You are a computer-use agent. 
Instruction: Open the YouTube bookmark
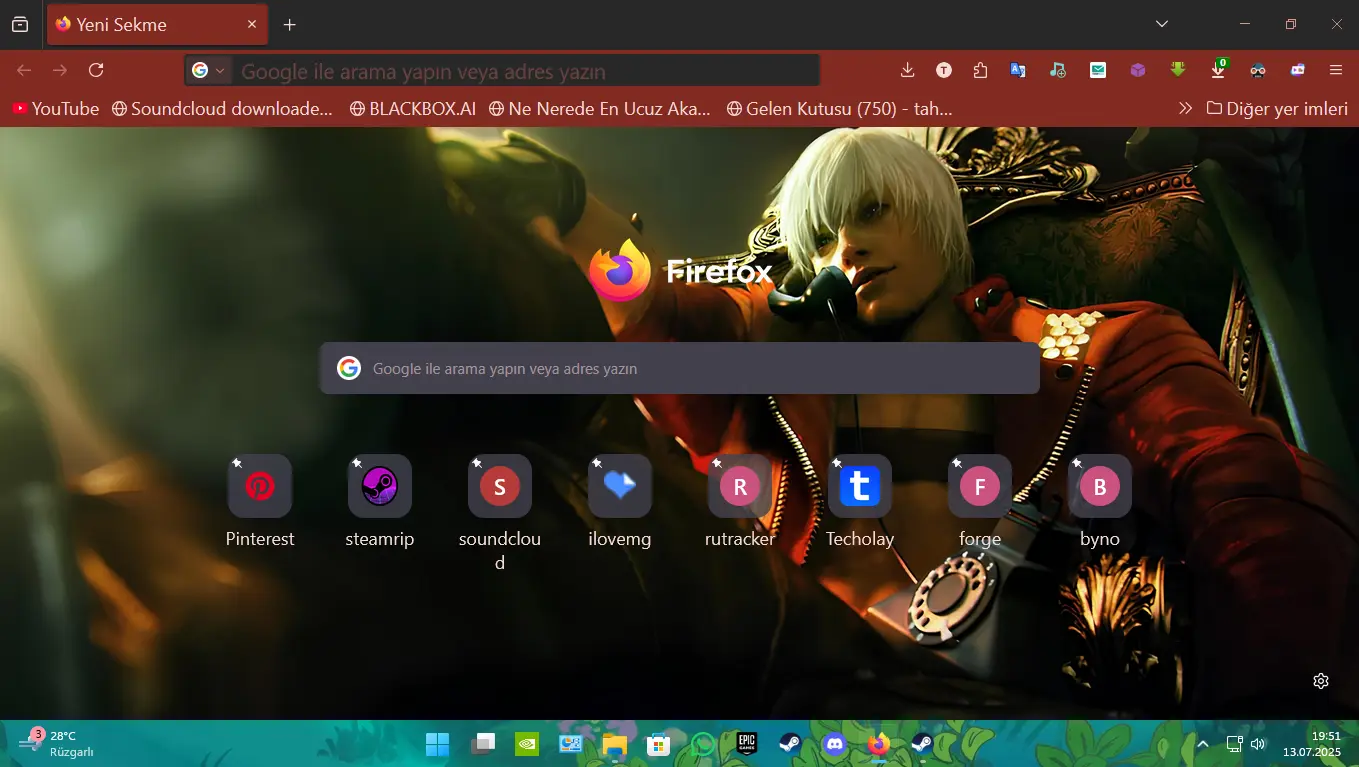(56, 109)
